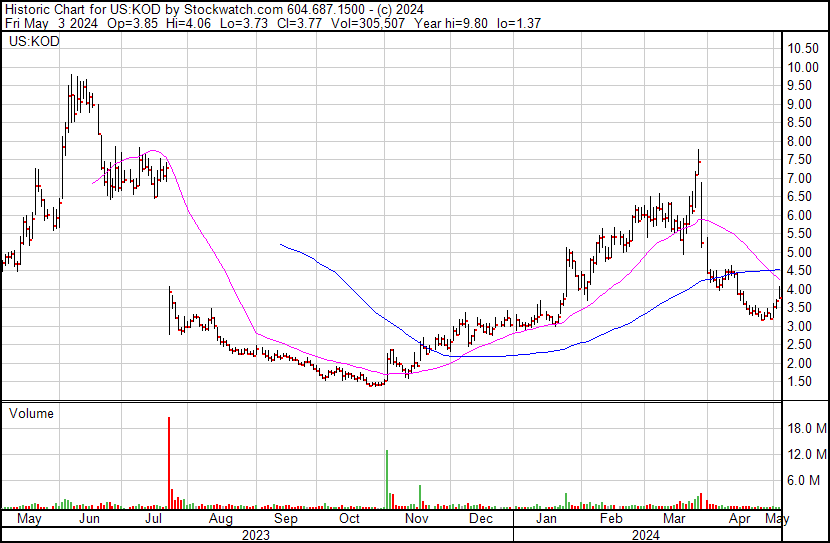Viewport: 830px width, 543px height.
Task: Click the Hi=4.06 value in header
Action: click(188, 23)
